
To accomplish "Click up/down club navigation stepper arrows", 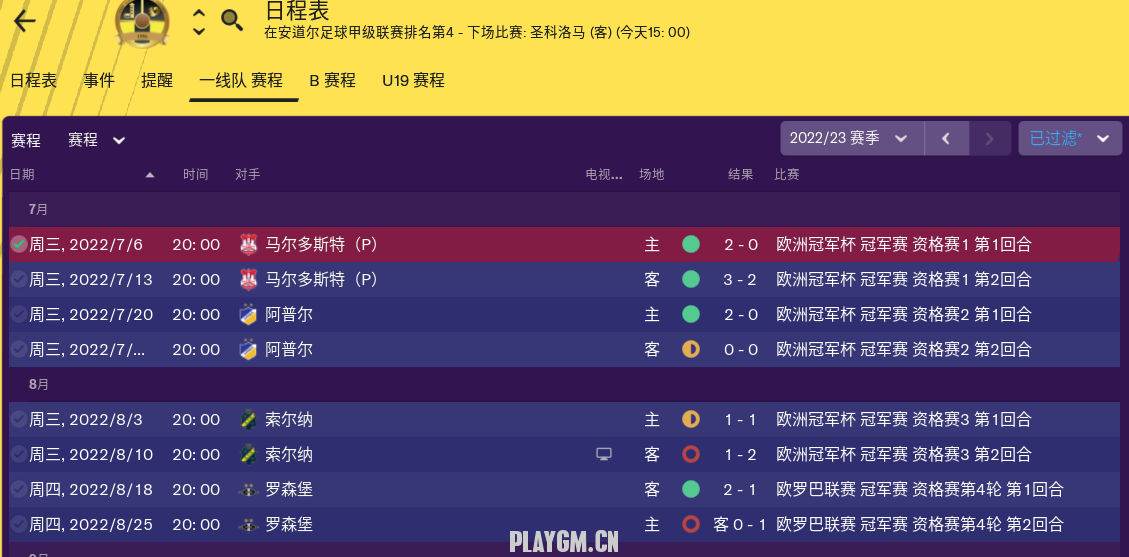I will click(x=199, y=22).
